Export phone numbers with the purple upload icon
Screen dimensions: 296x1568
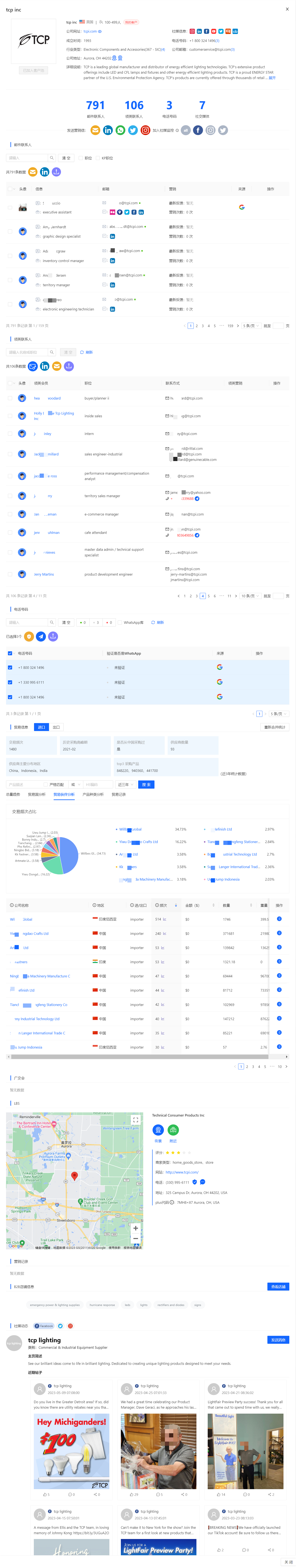[53, 637]
